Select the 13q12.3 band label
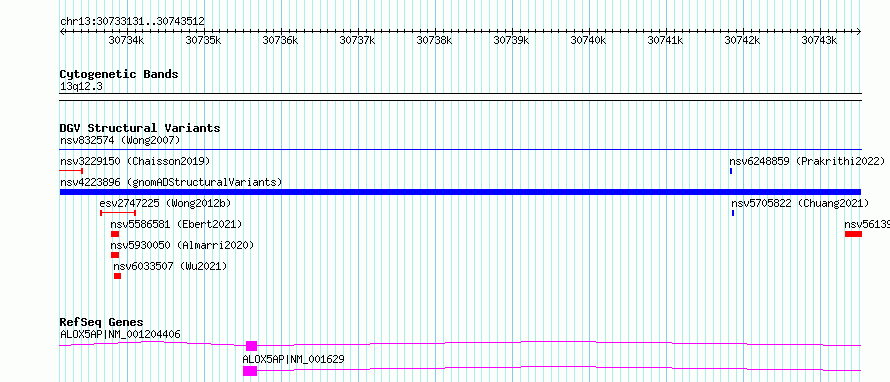This screenshot has height=382, width=890. click(x=82, y=87)
